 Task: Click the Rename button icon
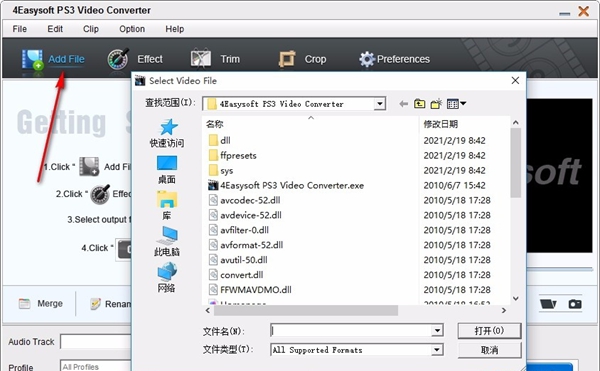95,304
